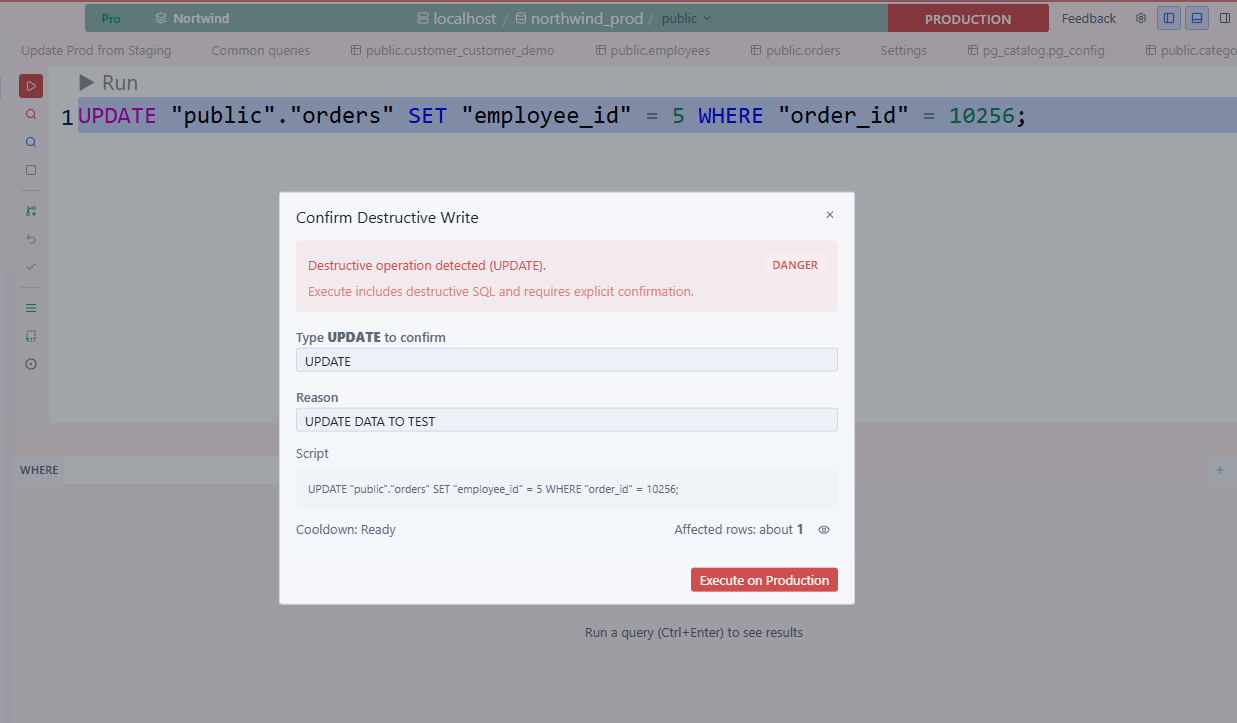Open the Feedback link

pyautogui.click(x=1089, y=18)
